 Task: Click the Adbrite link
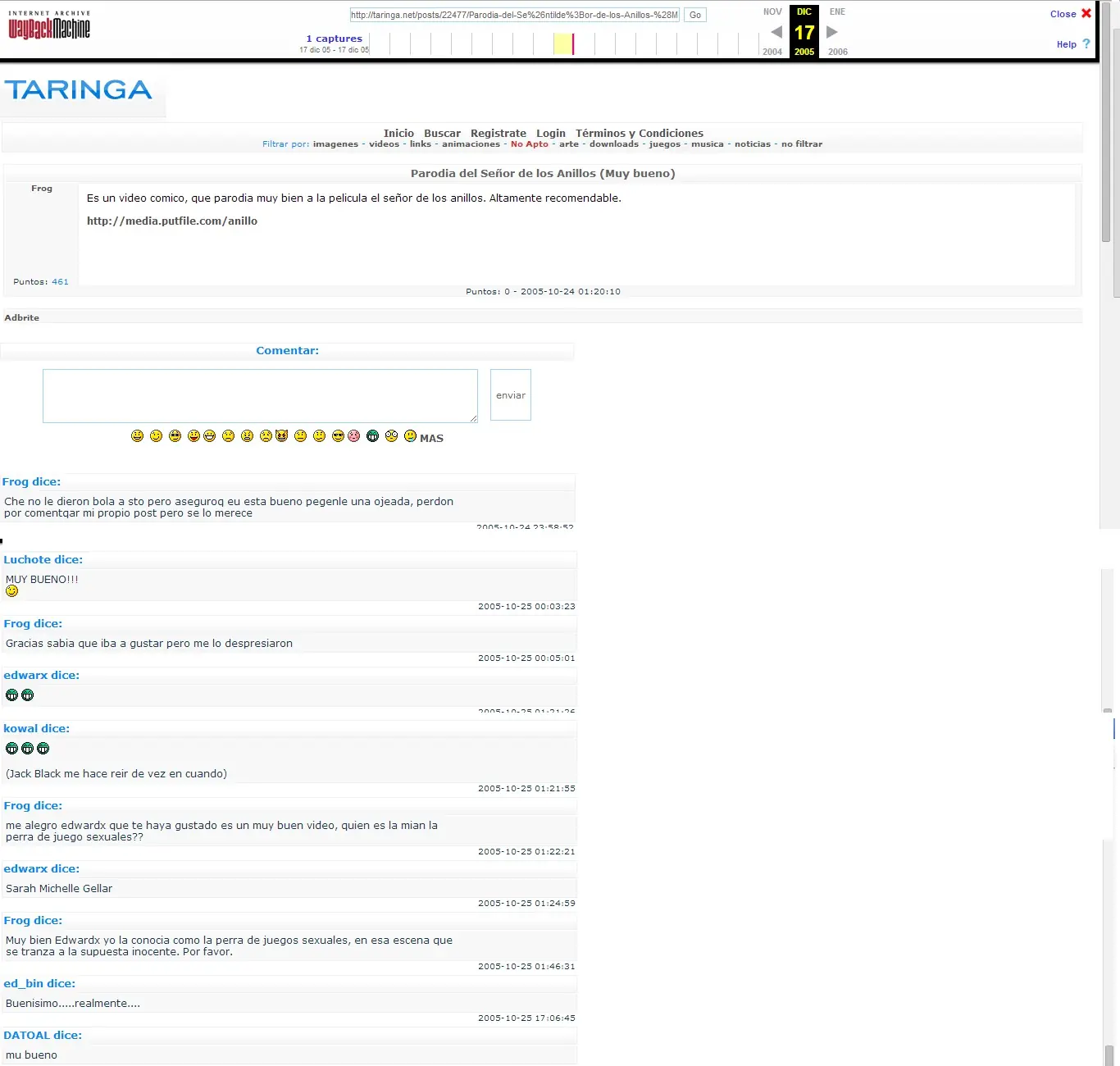coord(22,317)
